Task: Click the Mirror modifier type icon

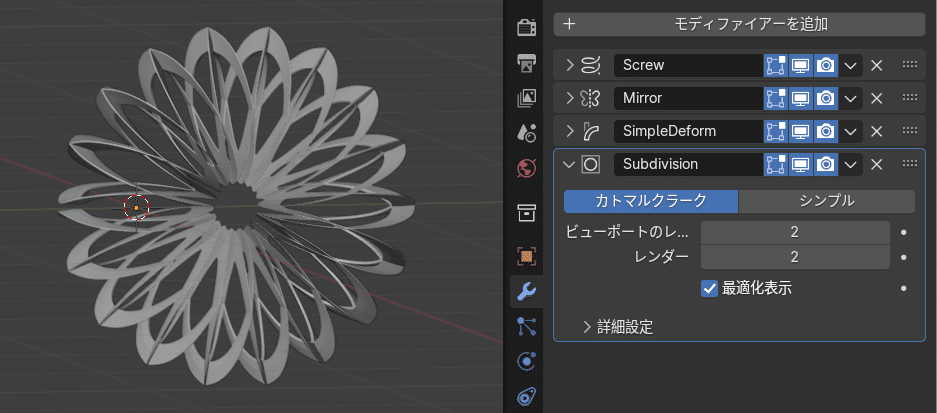Action: tap(590, 98)
